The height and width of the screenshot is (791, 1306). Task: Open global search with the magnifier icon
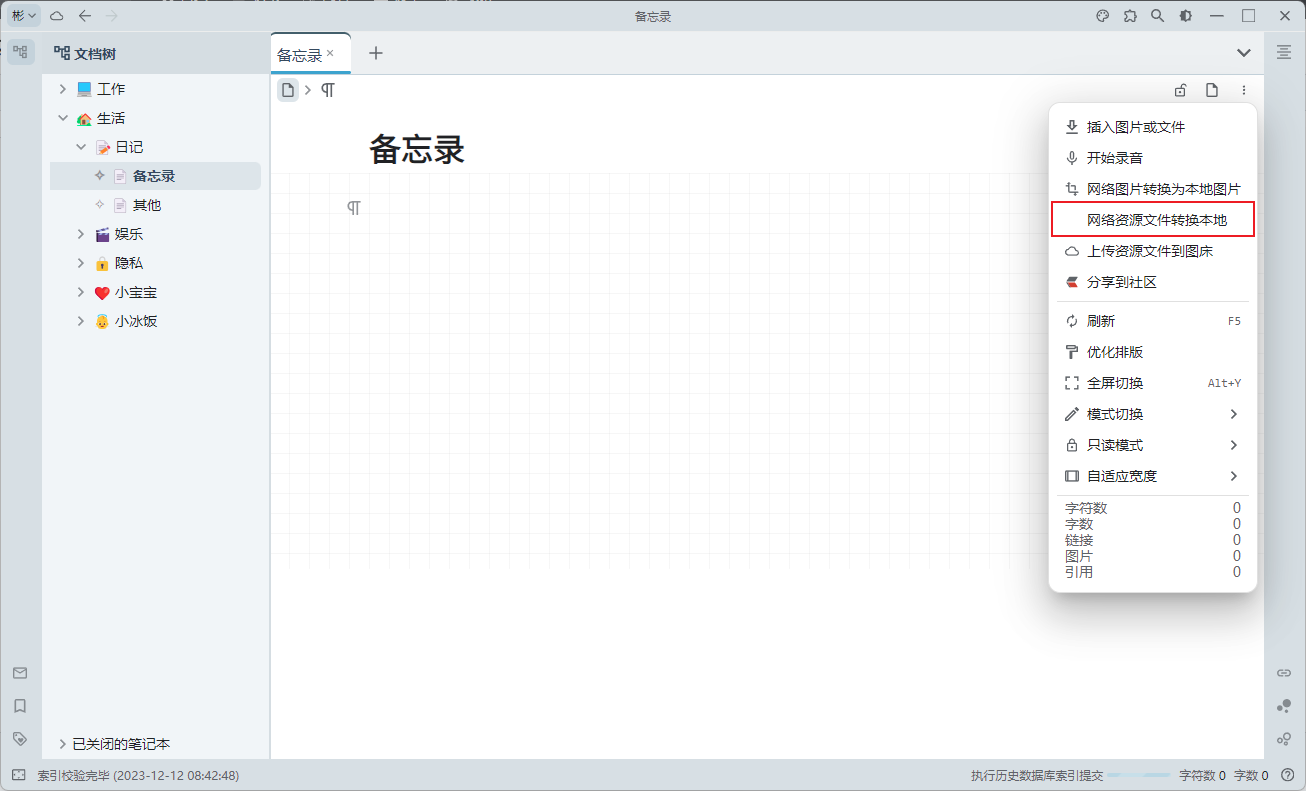click(x=1157, y=16)
